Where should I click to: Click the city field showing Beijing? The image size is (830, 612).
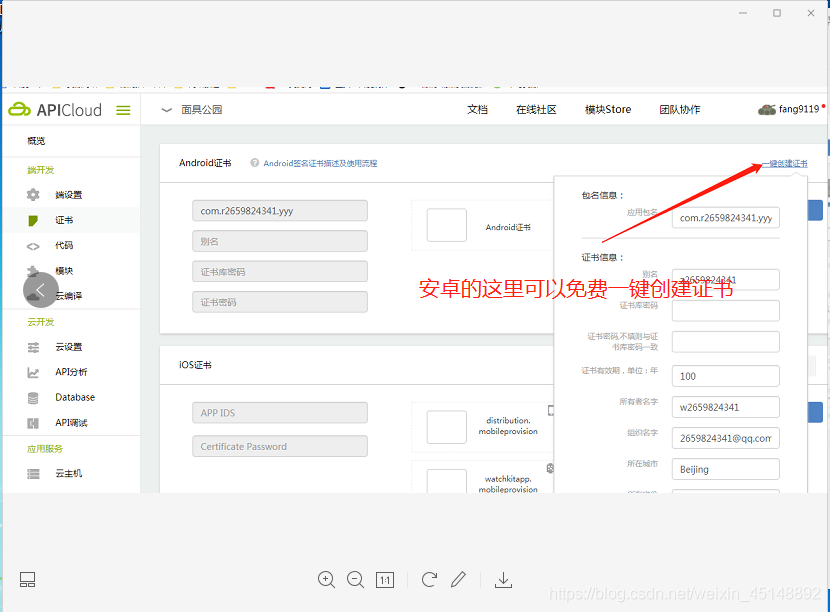tap(726, 469)
